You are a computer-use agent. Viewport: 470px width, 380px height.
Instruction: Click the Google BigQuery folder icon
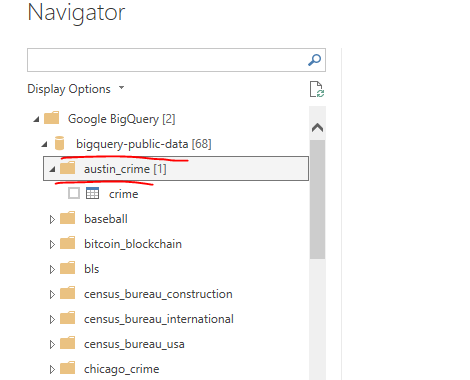[52, 118]
